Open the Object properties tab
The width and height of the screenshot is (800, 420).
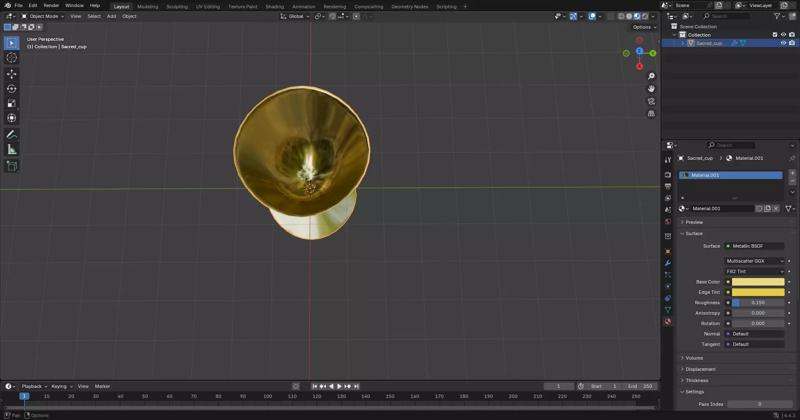(668, 252)
